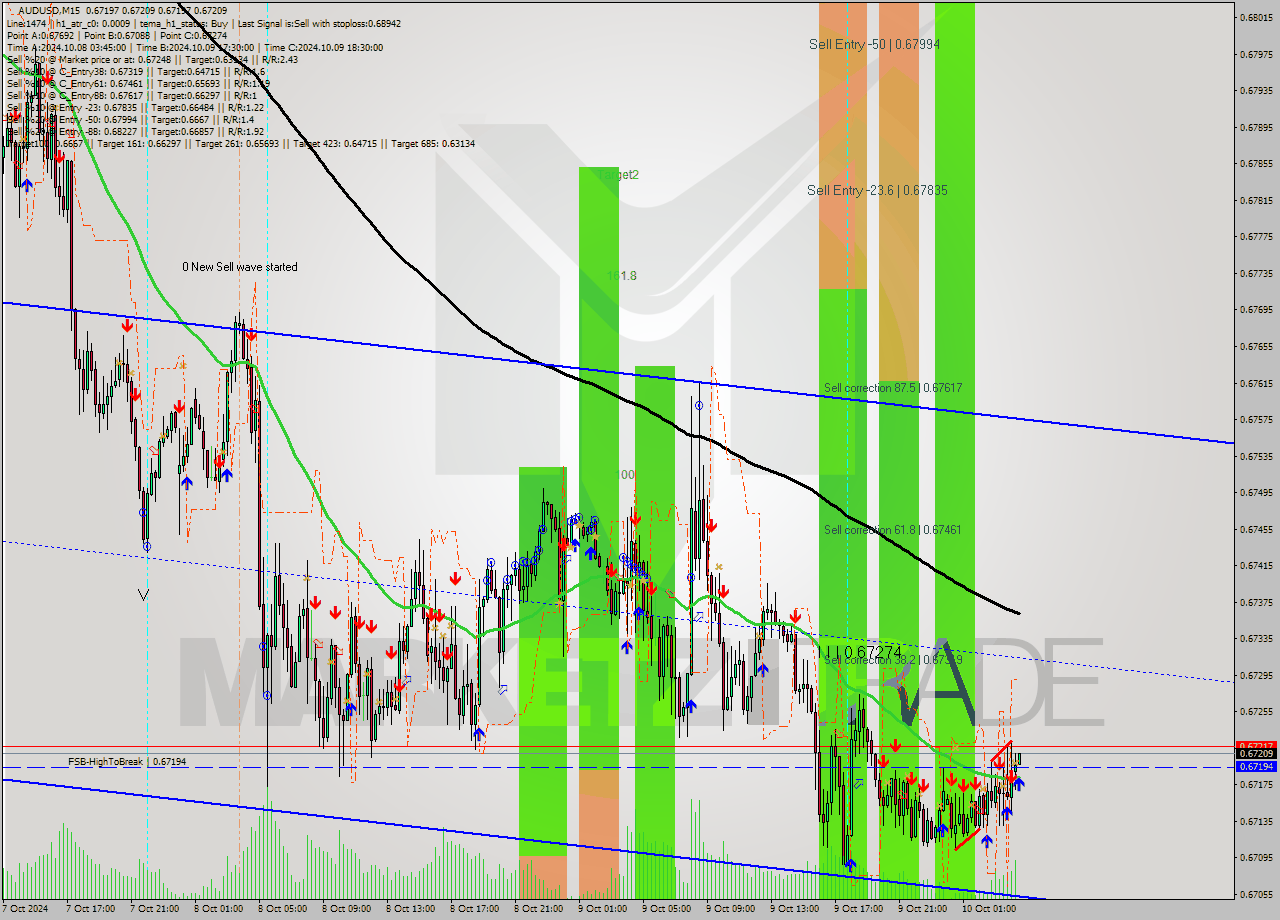This screenshot has width=1280, height=920.
Task: Click the 'Target 685: 0.63134' text
Action: click(433, 144)
